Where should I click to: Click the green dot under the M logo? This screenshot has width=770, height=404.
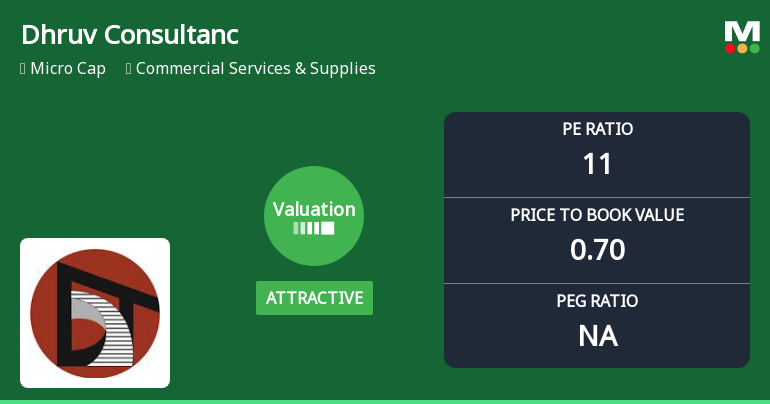[754, 48]
